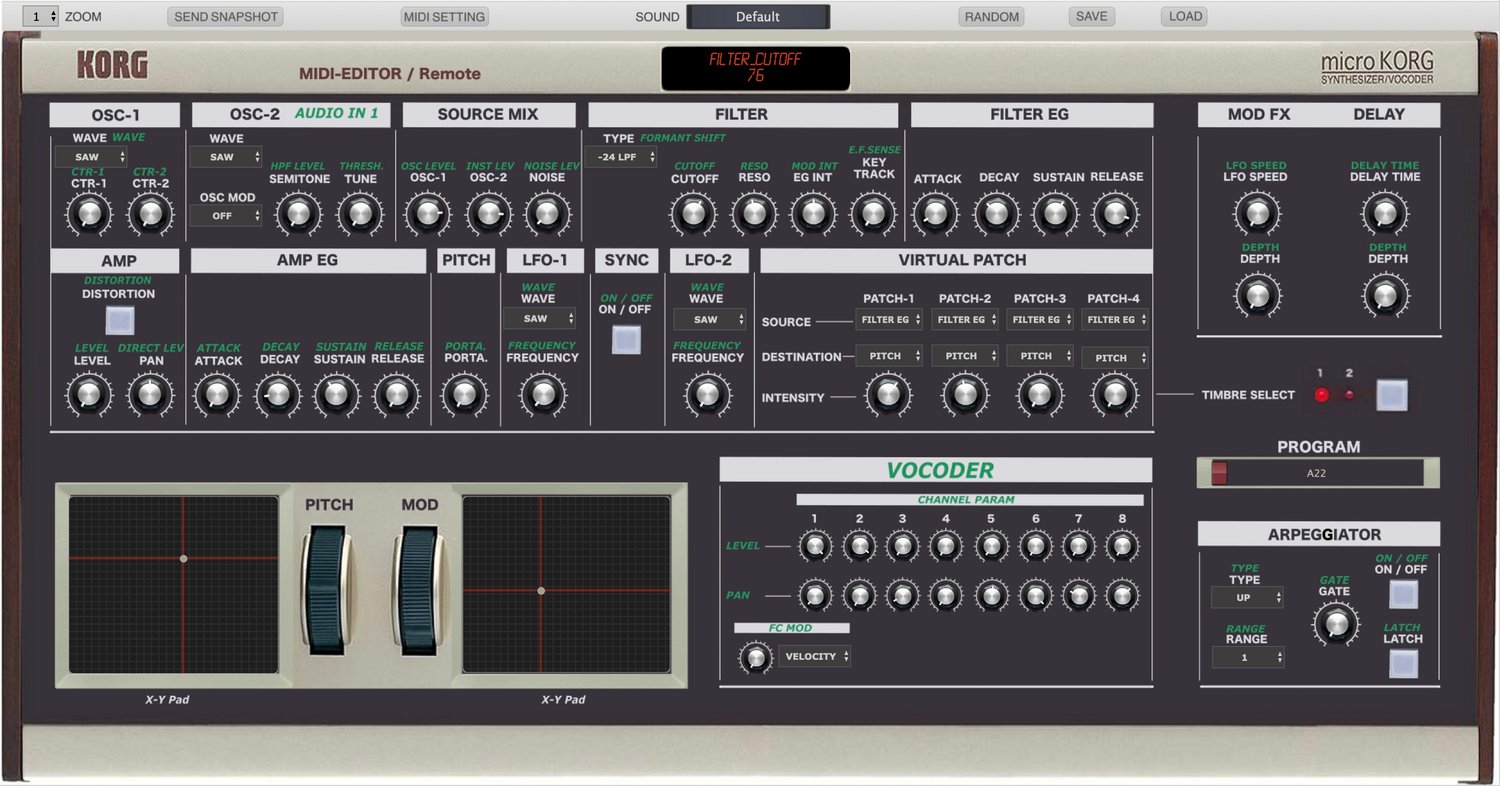Screen dimensions: 1500x786
Task: Open the OSC-2 WAVE dropdown
Action: tap(226, 157)
